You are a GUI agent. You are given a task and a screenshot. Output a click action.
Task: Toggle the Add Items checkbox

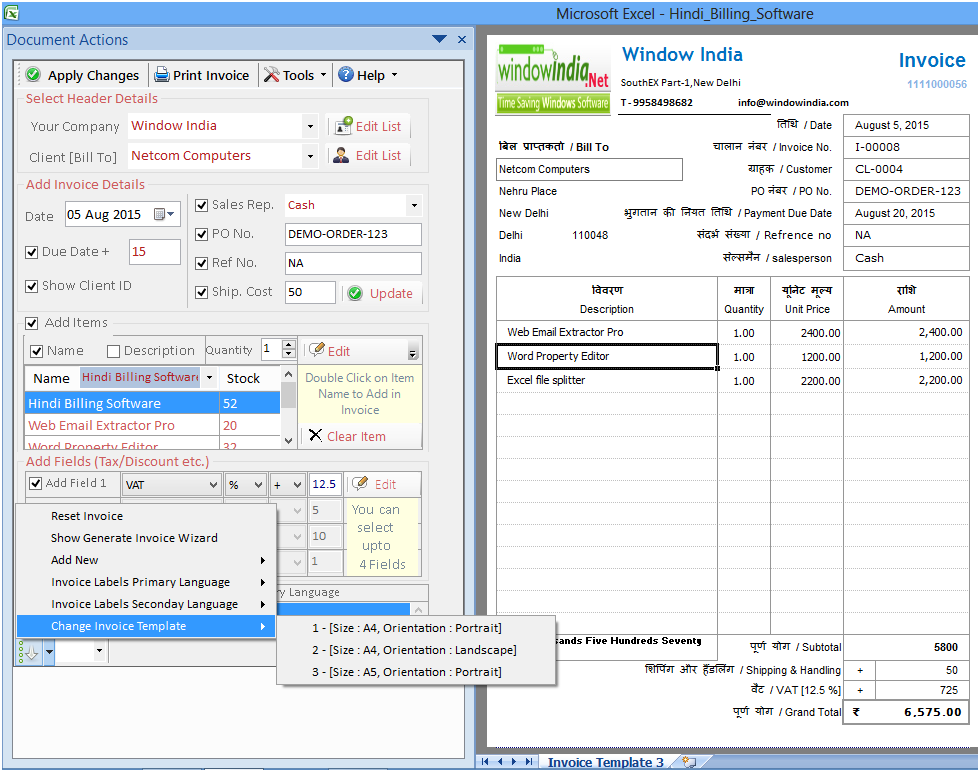click(31, 323)
